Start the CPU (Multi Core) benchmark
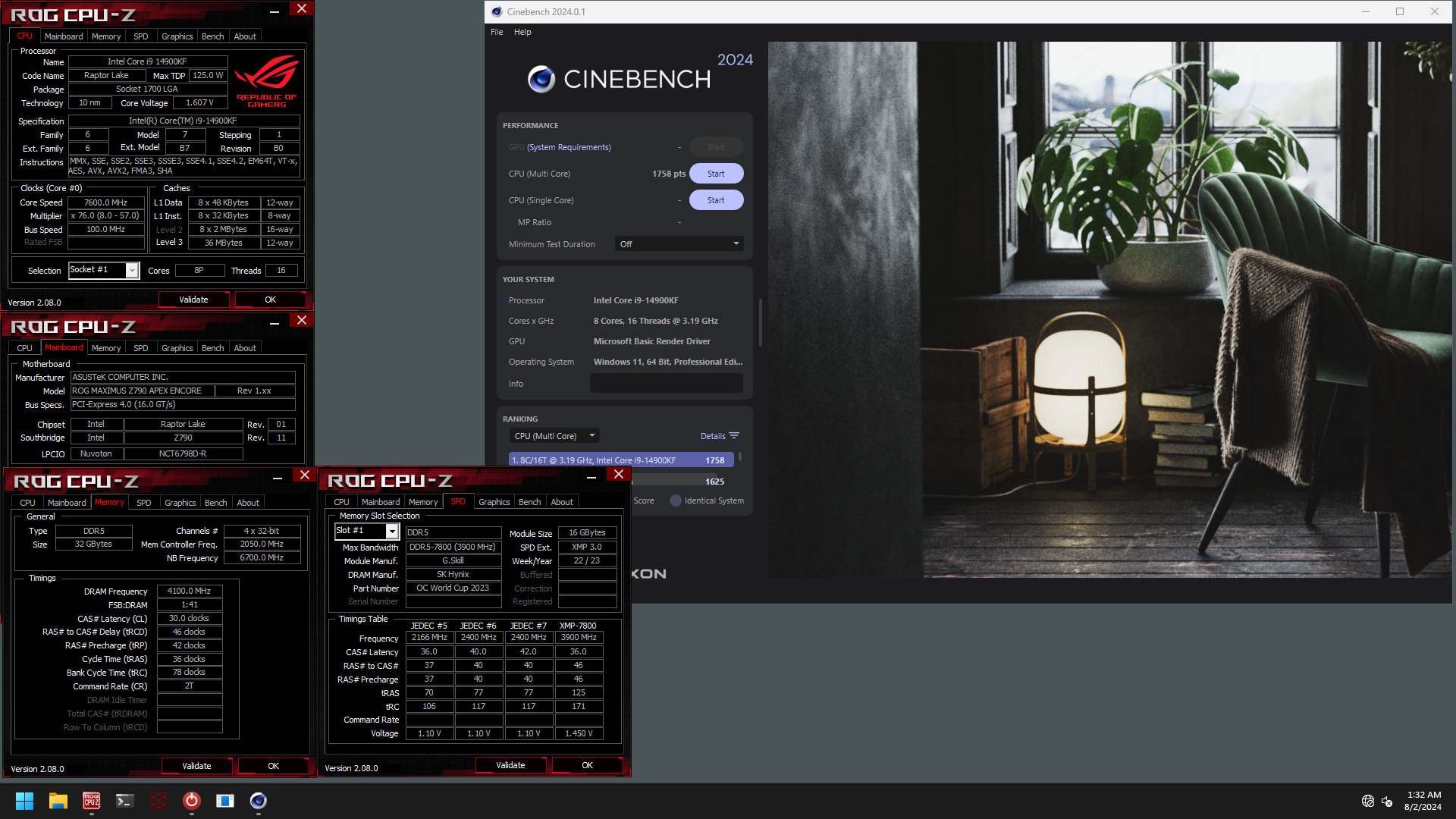1456x819 pixels. click(716, 174)
